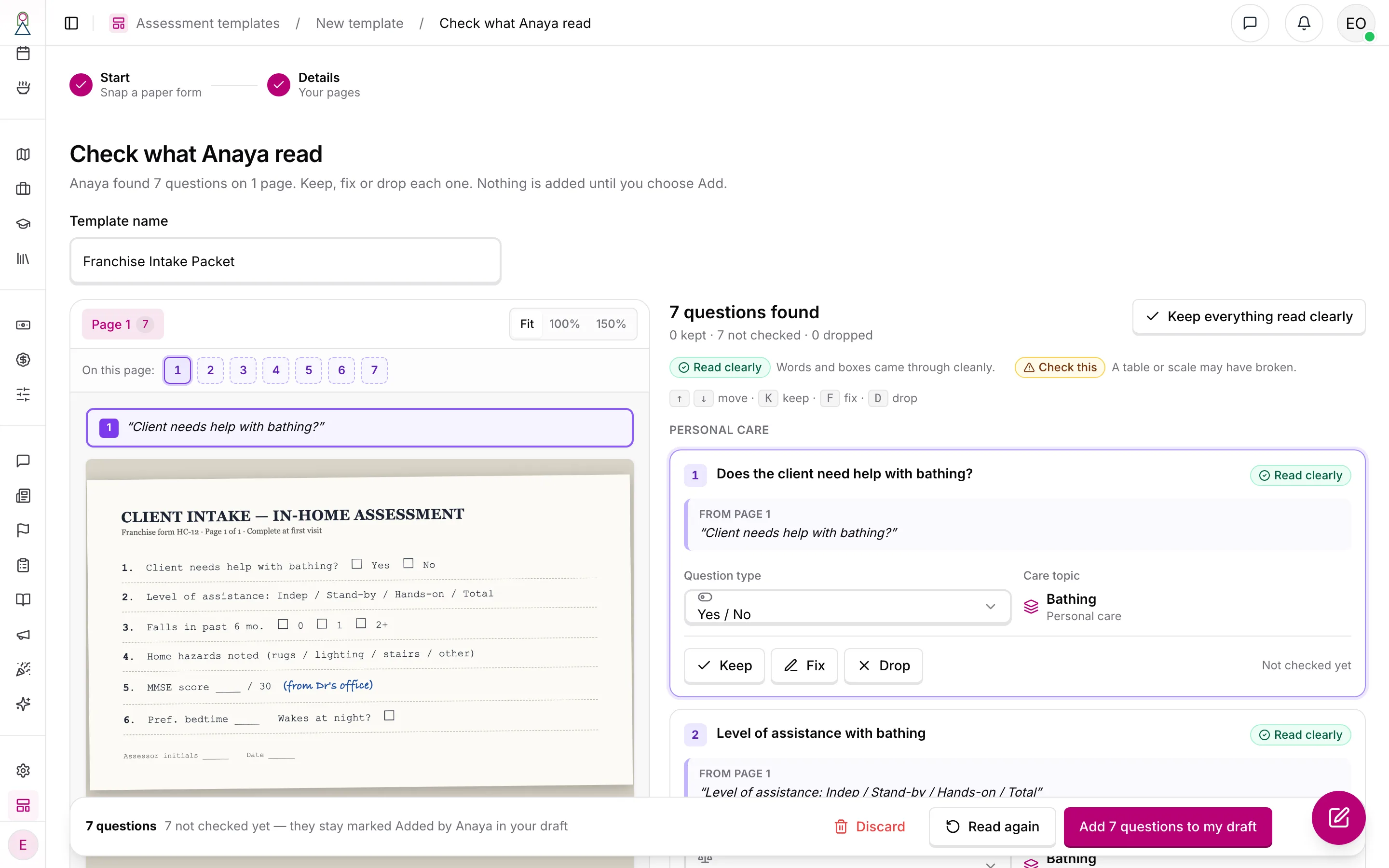Image resolution: width=1389 pixels, height=868 pixels.
Task: Open the sliders adjustments icon in sidebar
Action: point(23,394)
